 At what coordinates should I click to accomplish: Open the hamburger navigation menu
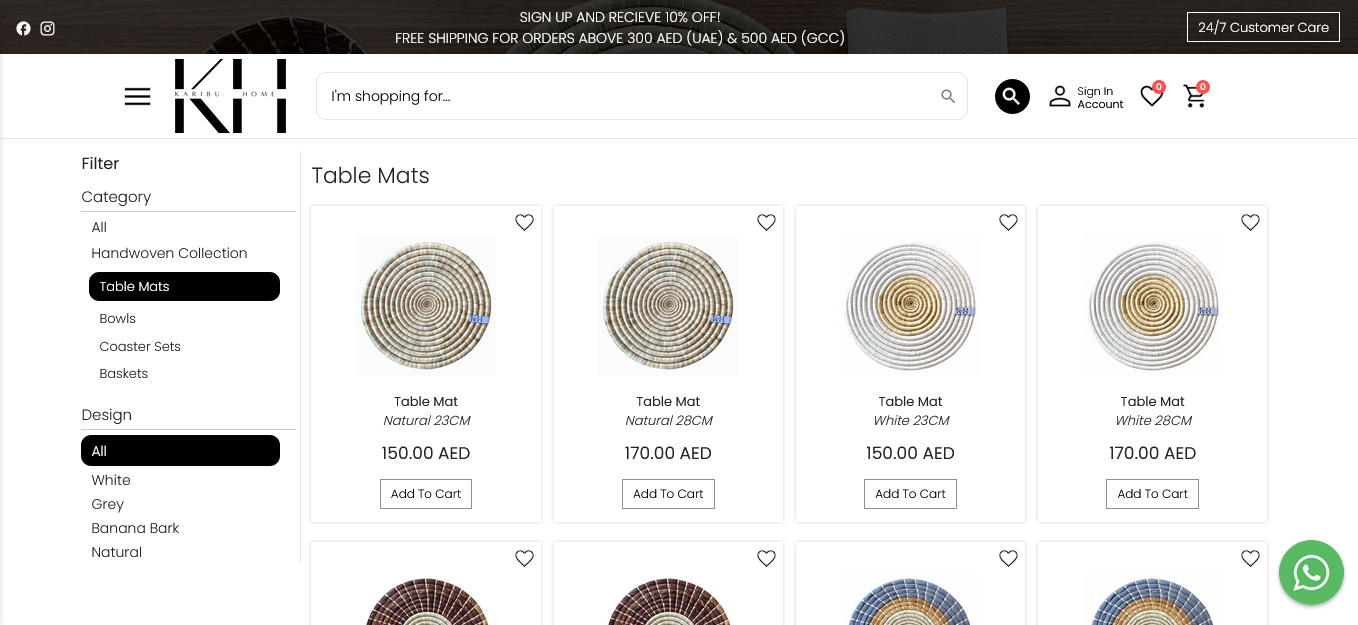point(138,96)
